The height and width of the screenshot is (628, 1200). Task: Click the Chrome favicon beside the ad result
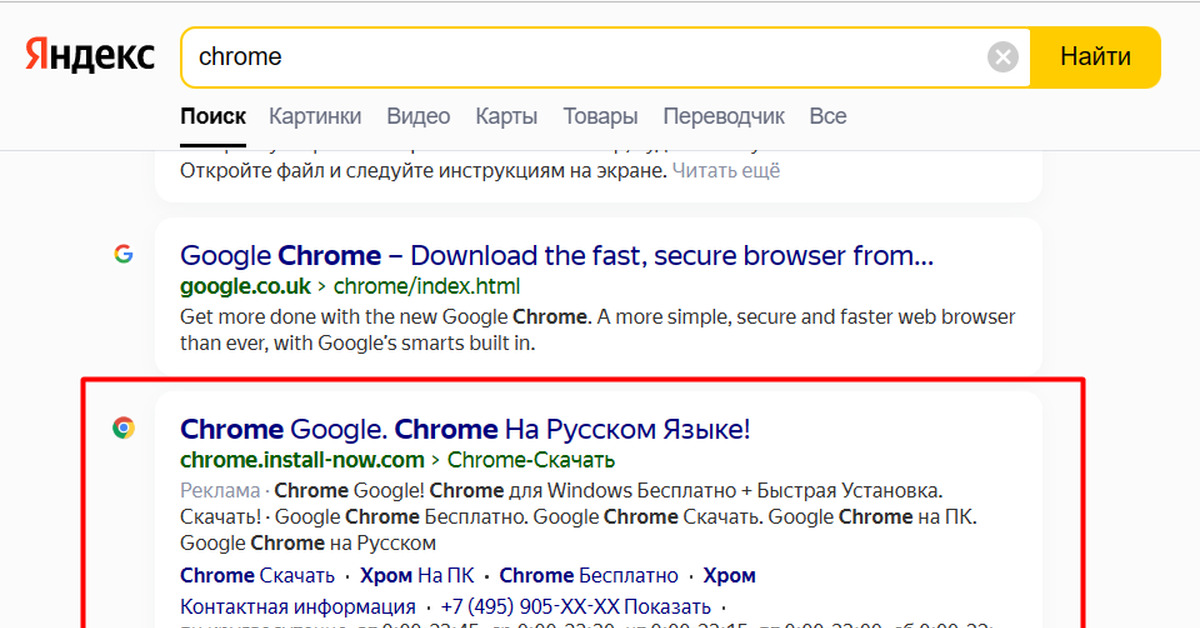pyautogui.click(x=123, y=428)
